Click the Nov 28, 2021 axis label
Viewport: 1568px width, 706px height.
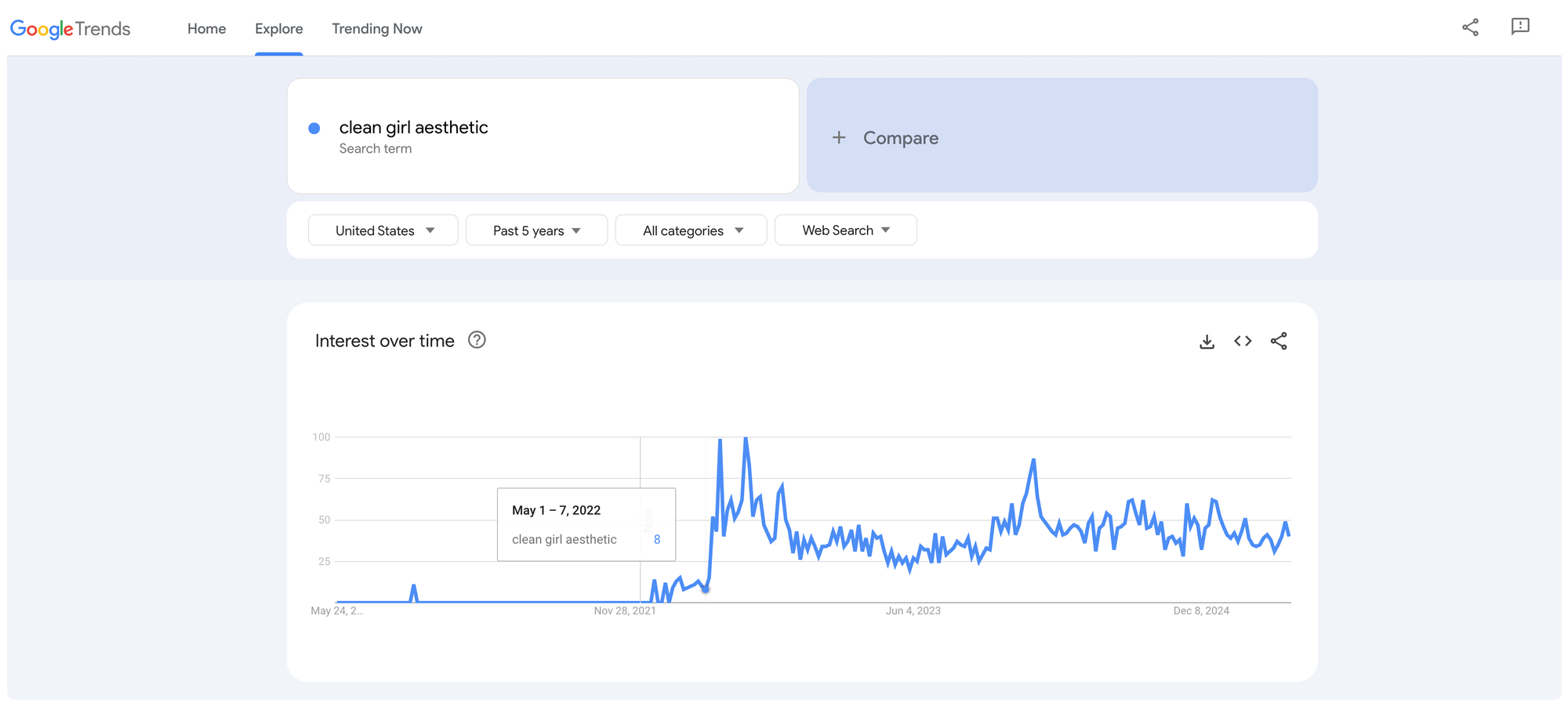(625, 610)
